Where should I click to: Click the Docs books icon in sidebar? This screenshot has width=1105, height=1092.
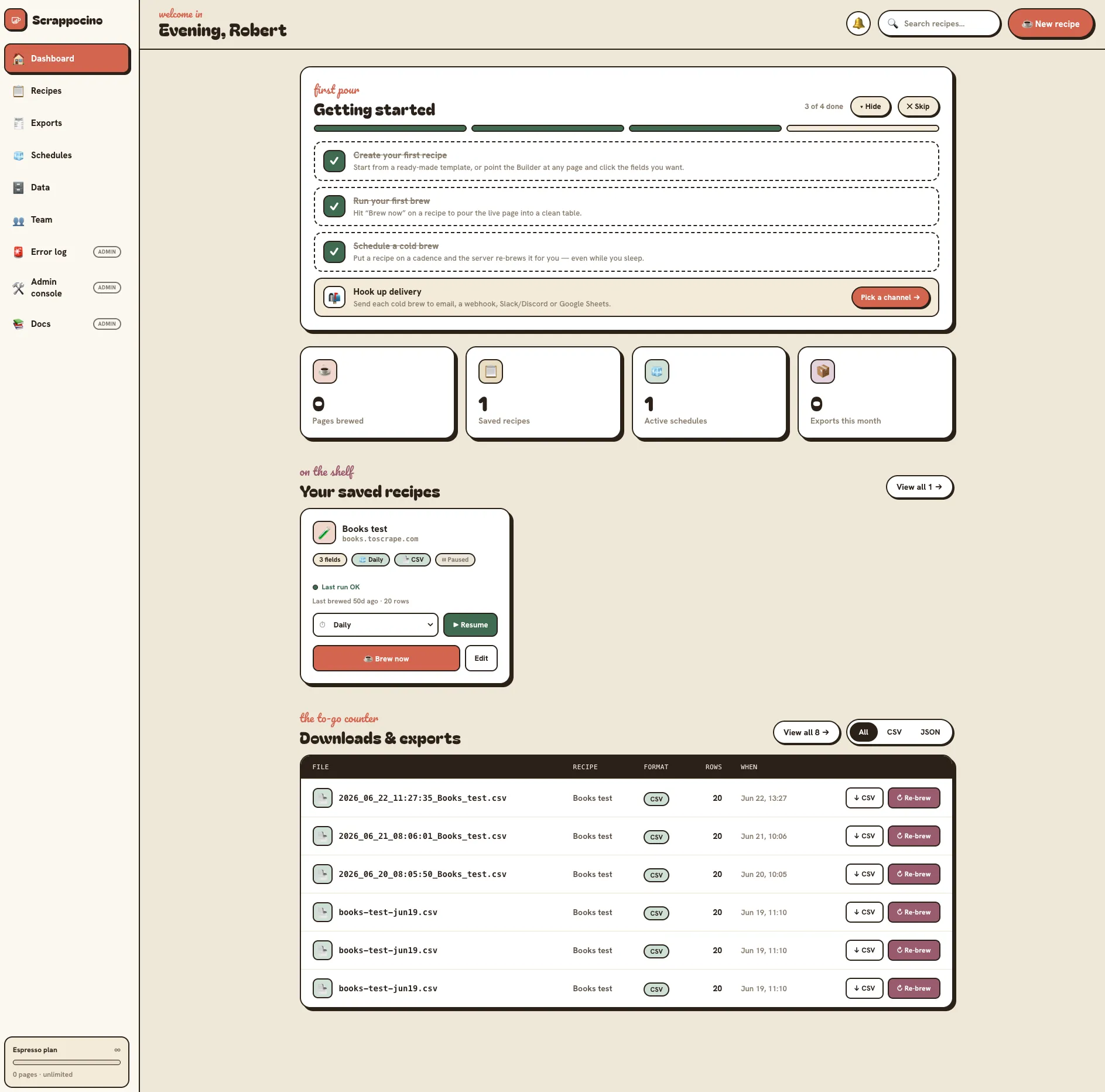(19, 324)
